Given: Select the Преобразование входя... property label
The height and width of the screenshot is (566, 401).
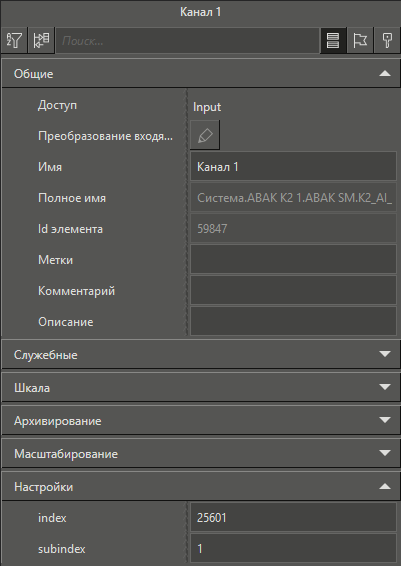Looking at the screenshot, I should 105,136.
